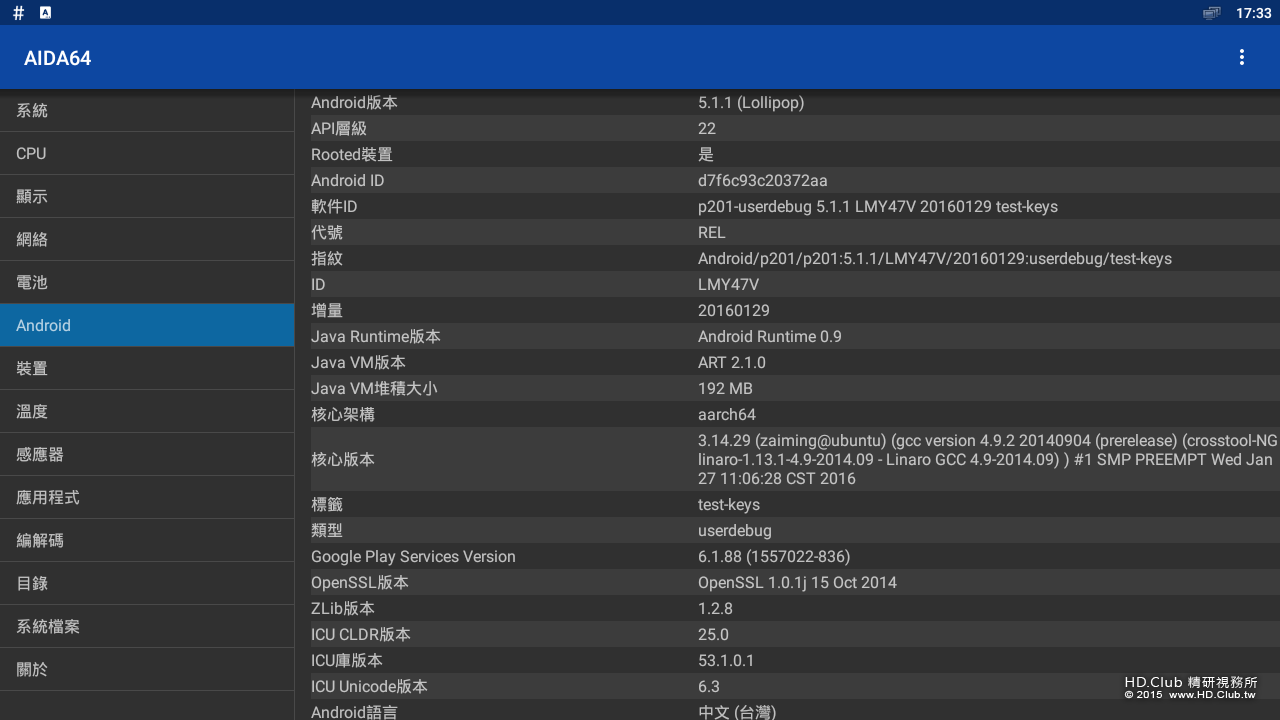Screen dimensions: 1280x720
Task: Open the 系統檔案 section
Action: click(147, 626)
